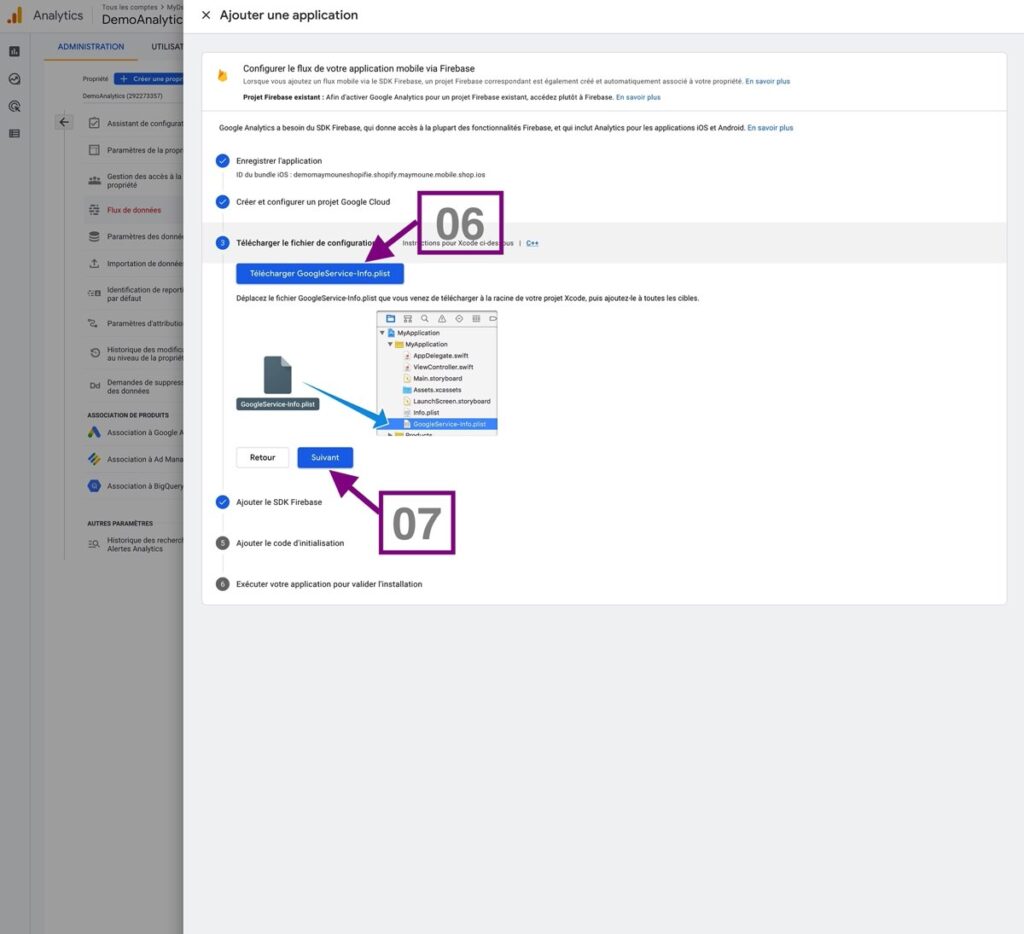Screen dimensions: 1024x934
Task: Open the ADMINISTRATION tab
Action: tap(91, 47)
